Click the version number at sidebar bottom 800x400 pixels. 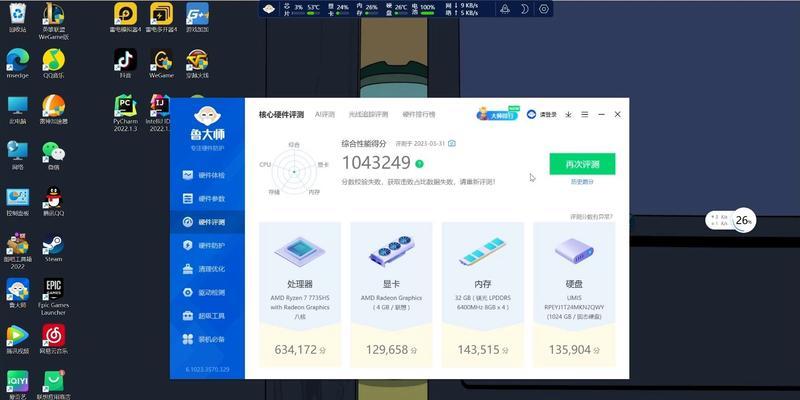(207, 369)
